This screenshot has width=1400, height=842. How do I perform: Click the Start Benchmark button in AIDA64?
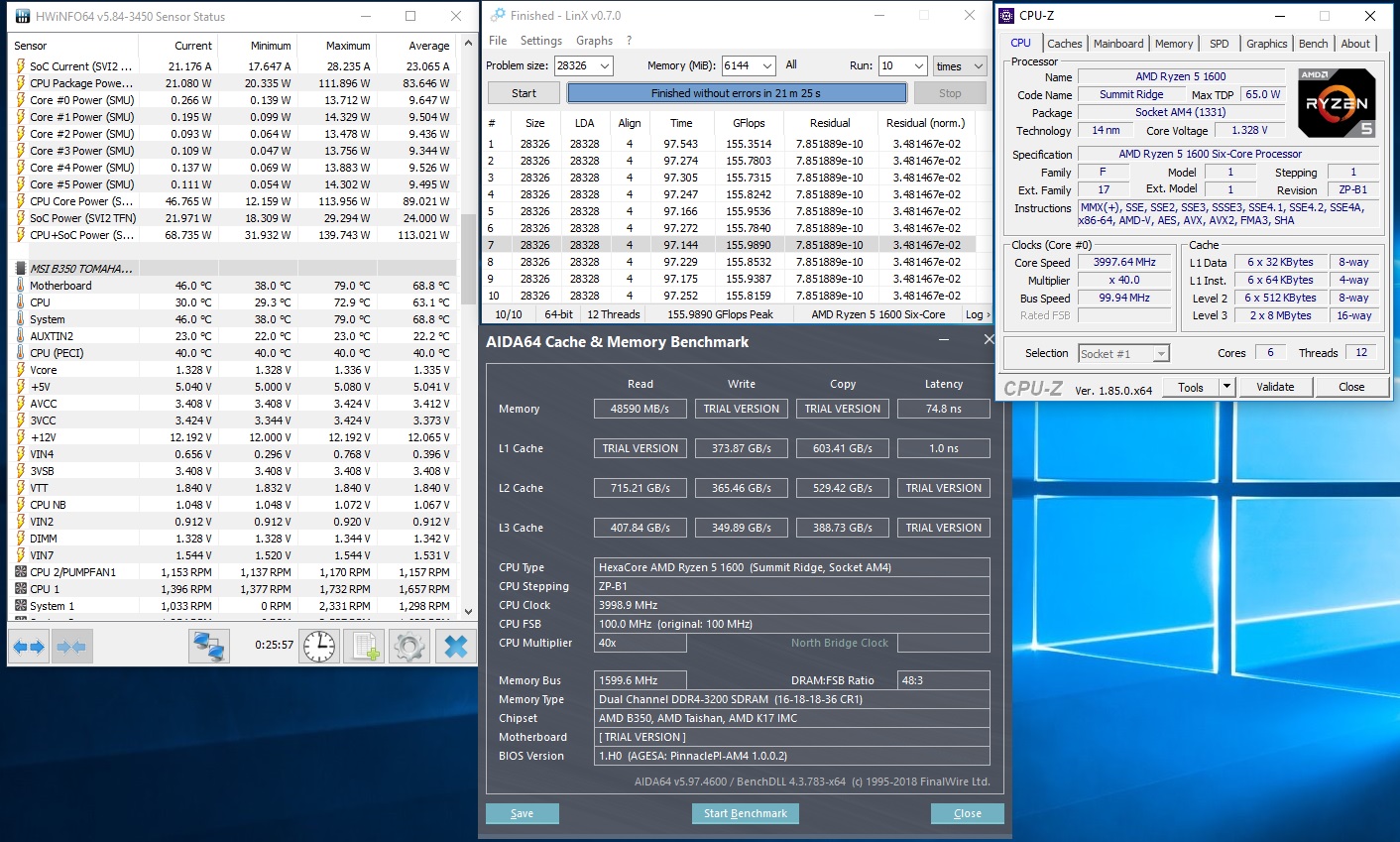click(x=745, y=813)
